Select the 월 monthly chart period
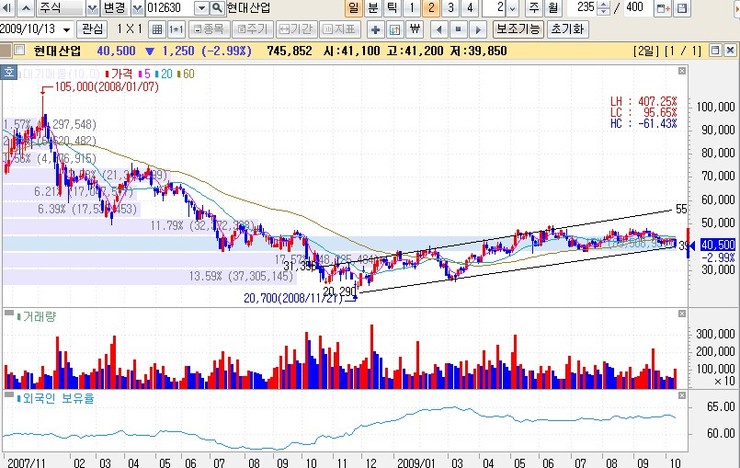The image size is (740, 468). click(553, 8)
